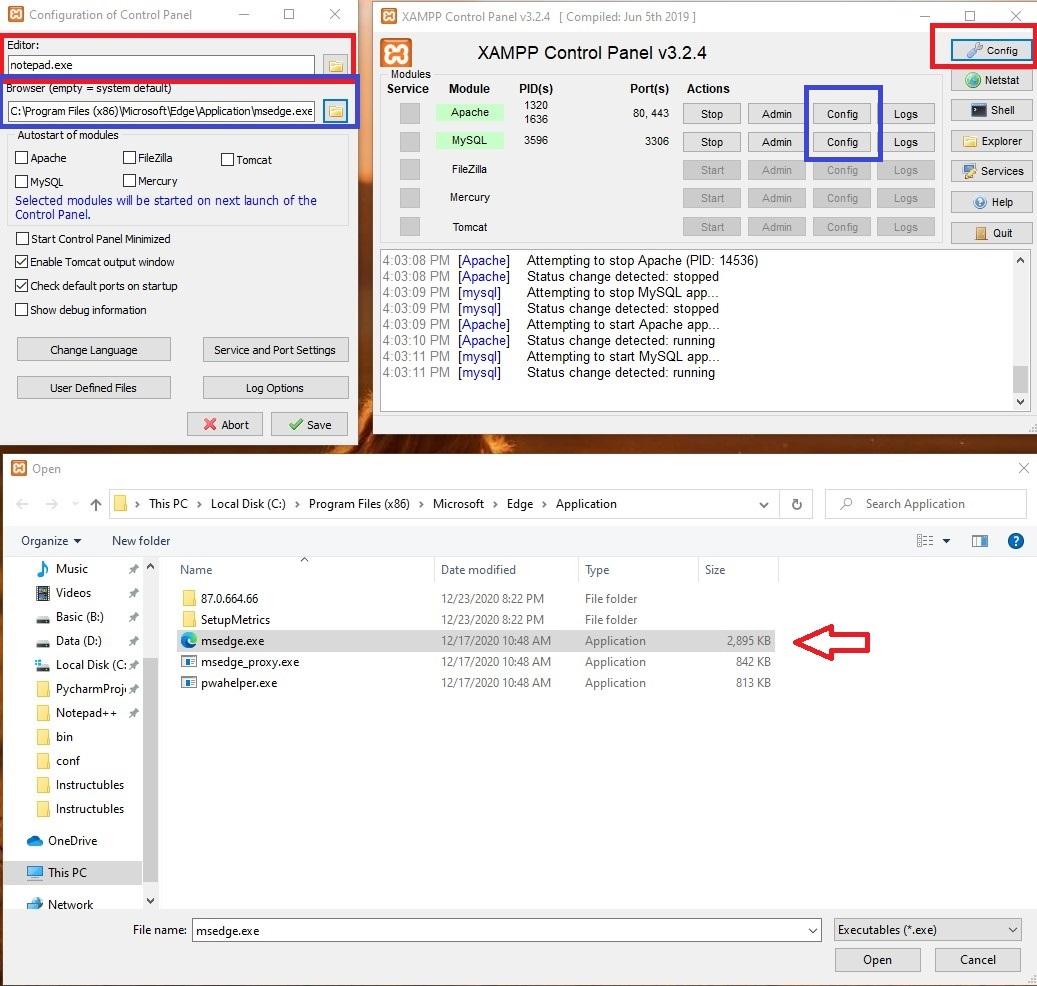Screen dimensions: 1037x986
Task: Expand the chevron after Edge in path
Action: (544, 505)
